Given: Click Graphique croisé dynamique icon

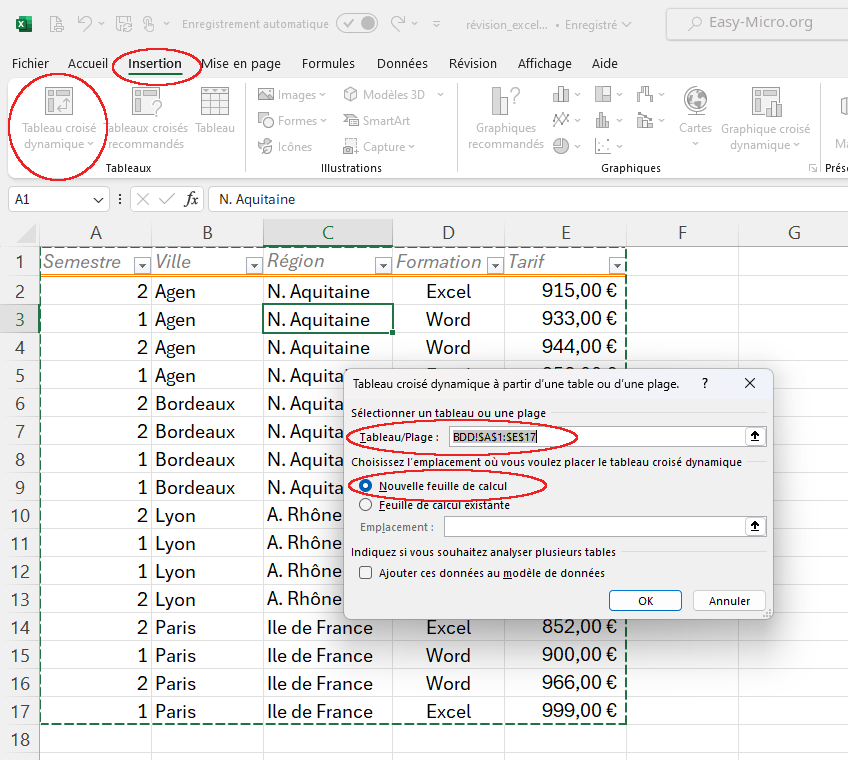Looking at the screenshot, I should (x=766, y=102).
